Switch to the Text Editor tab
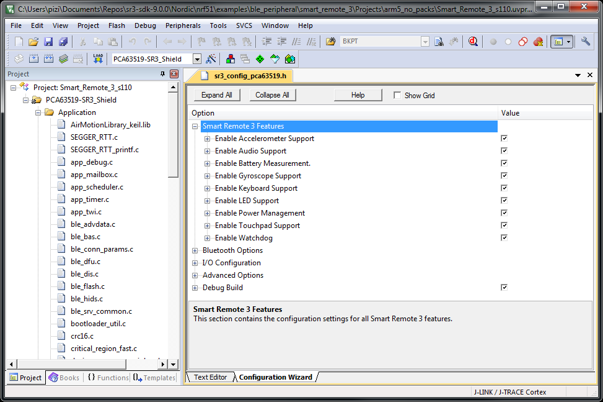The image size is (603, 402). click(210, 377)
